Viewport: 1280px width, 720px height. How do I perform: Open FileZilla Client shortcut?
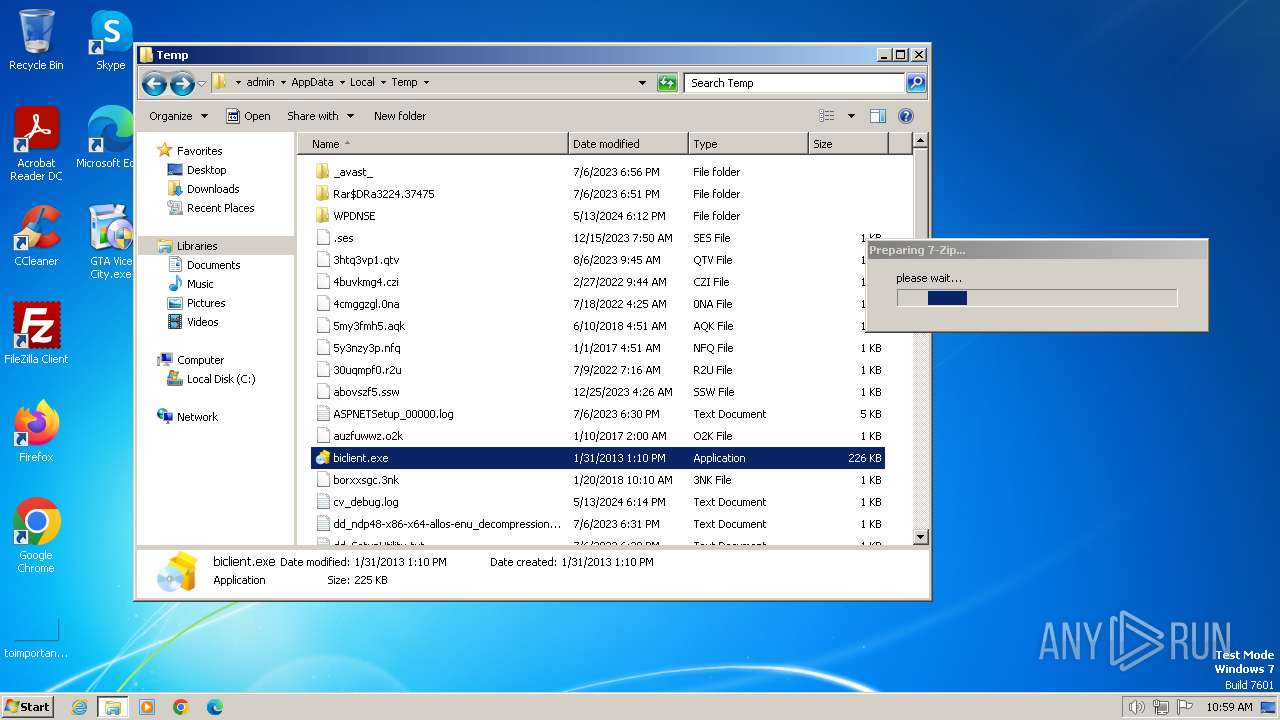(36, 334)
